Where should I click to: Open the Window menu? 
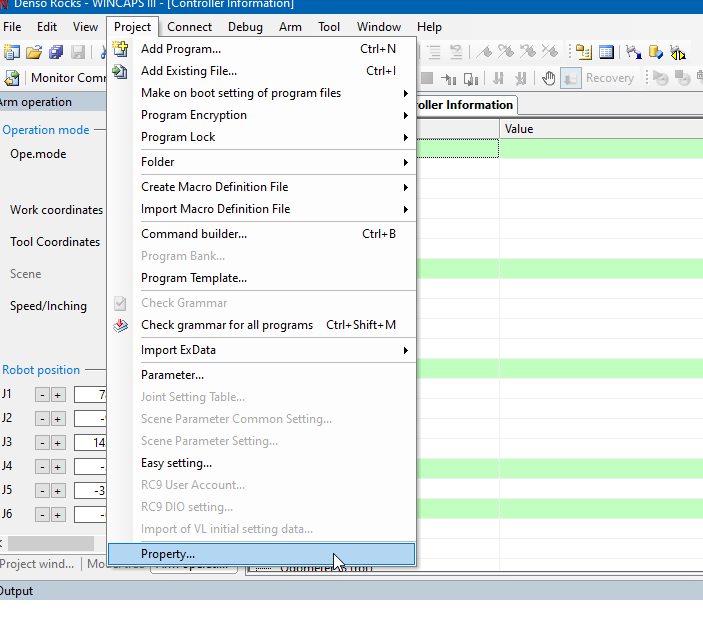(x=379, y=27)
